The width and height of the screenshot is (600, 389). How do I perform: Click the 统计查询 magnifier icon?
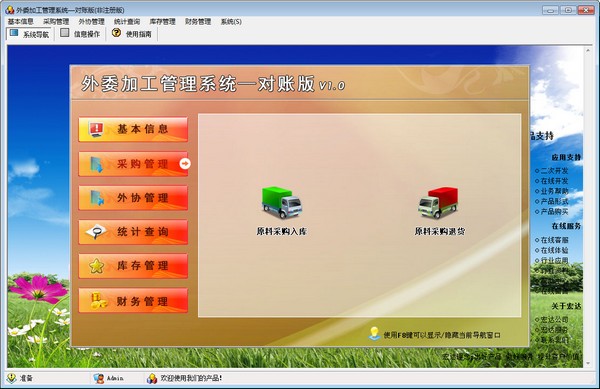(96, 232)
